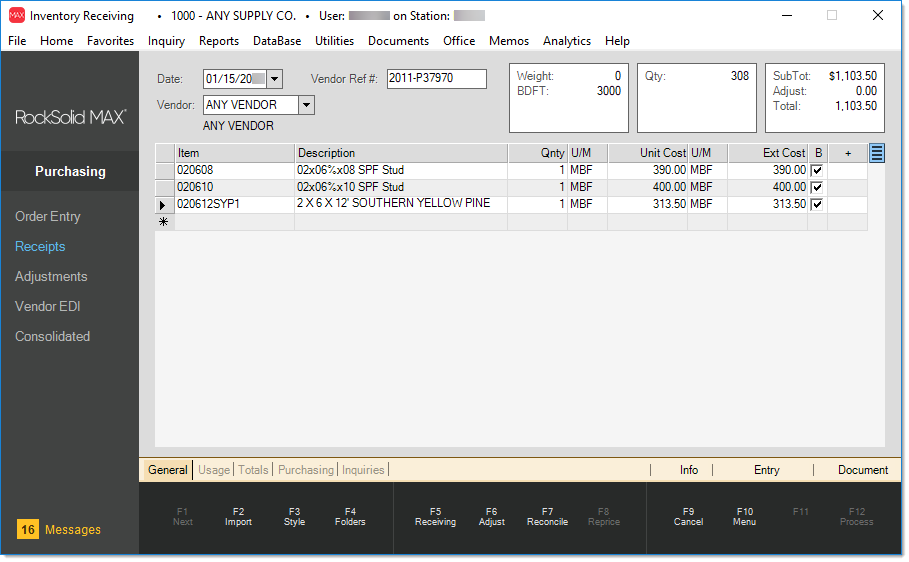Select the Info panel tab
Screen dimensions: 909x562
689,470
